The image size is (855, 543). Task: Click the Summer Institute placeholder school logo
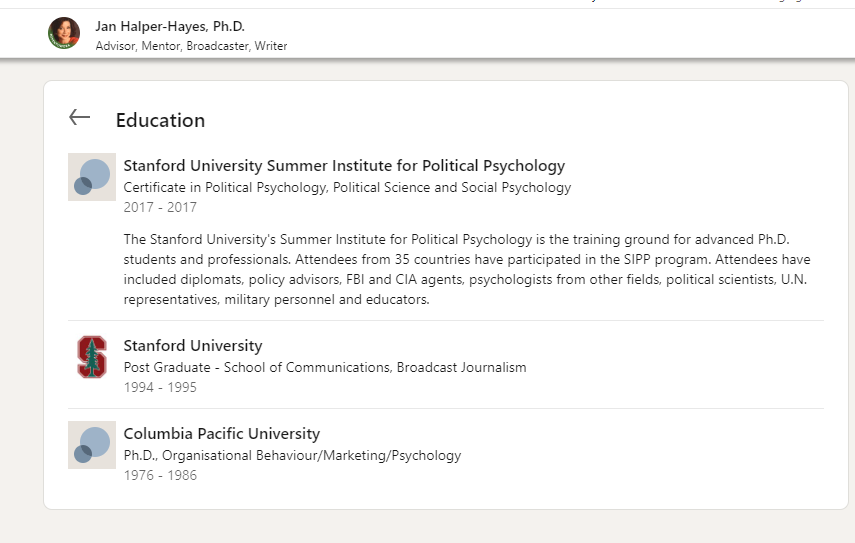92,177
